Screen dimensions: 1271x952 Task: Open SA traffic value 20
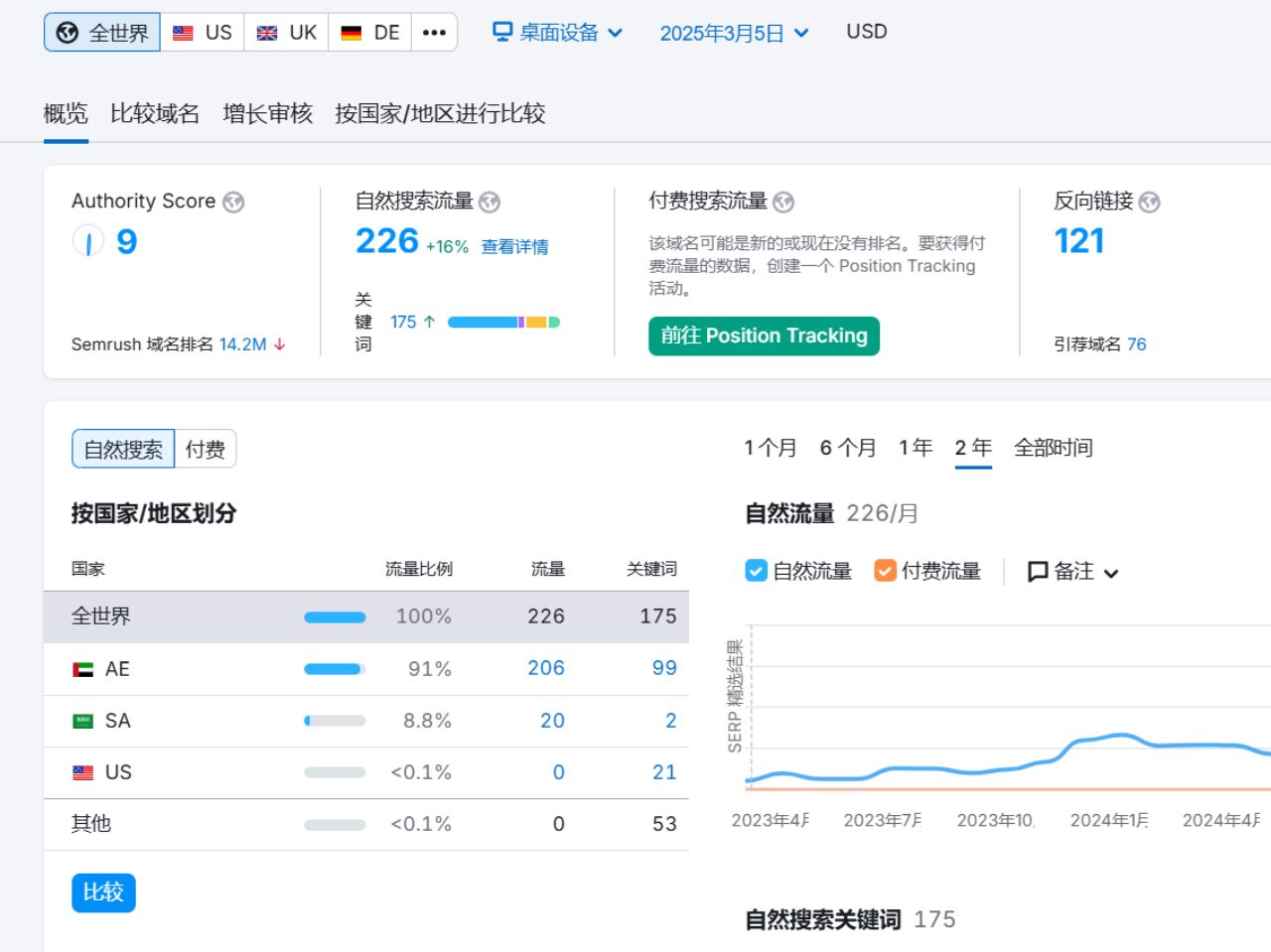[x=552, y=721]
